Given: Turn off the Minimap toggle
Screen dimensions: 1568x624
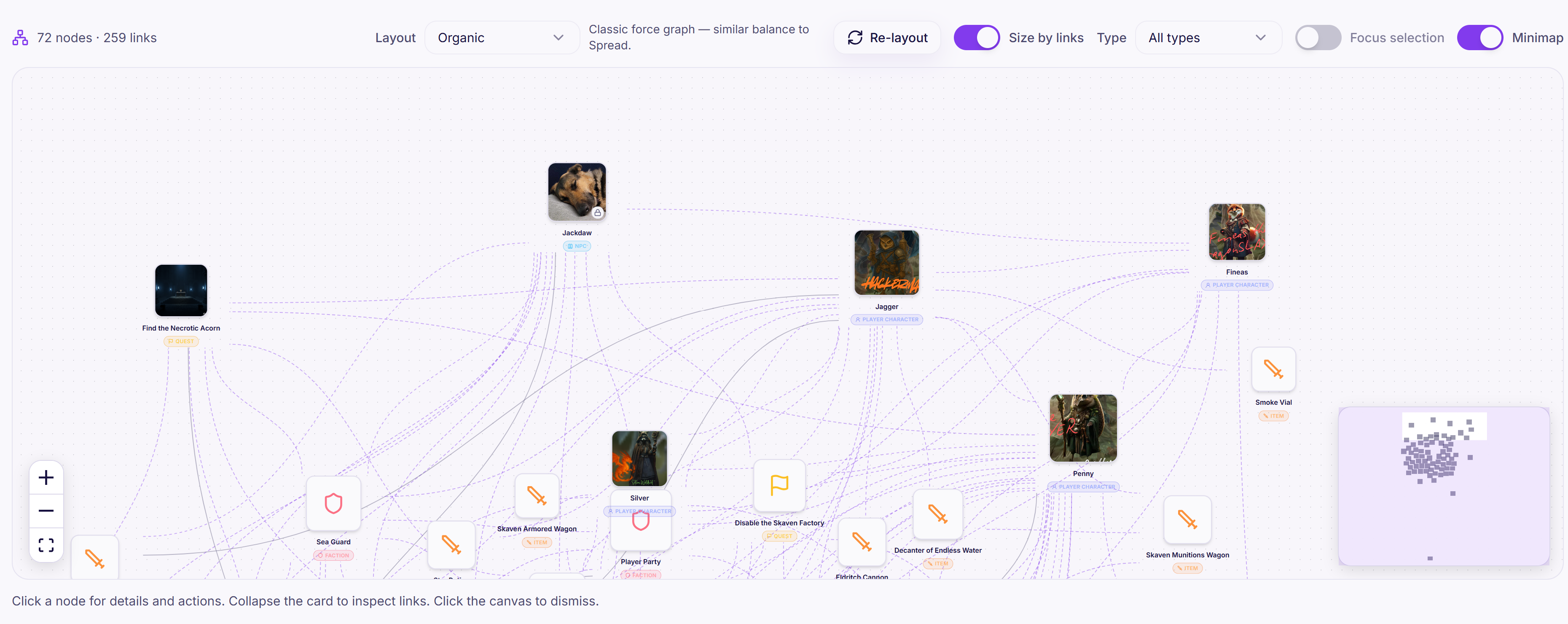Looking at the screenshot, I should coord(1480,38).
